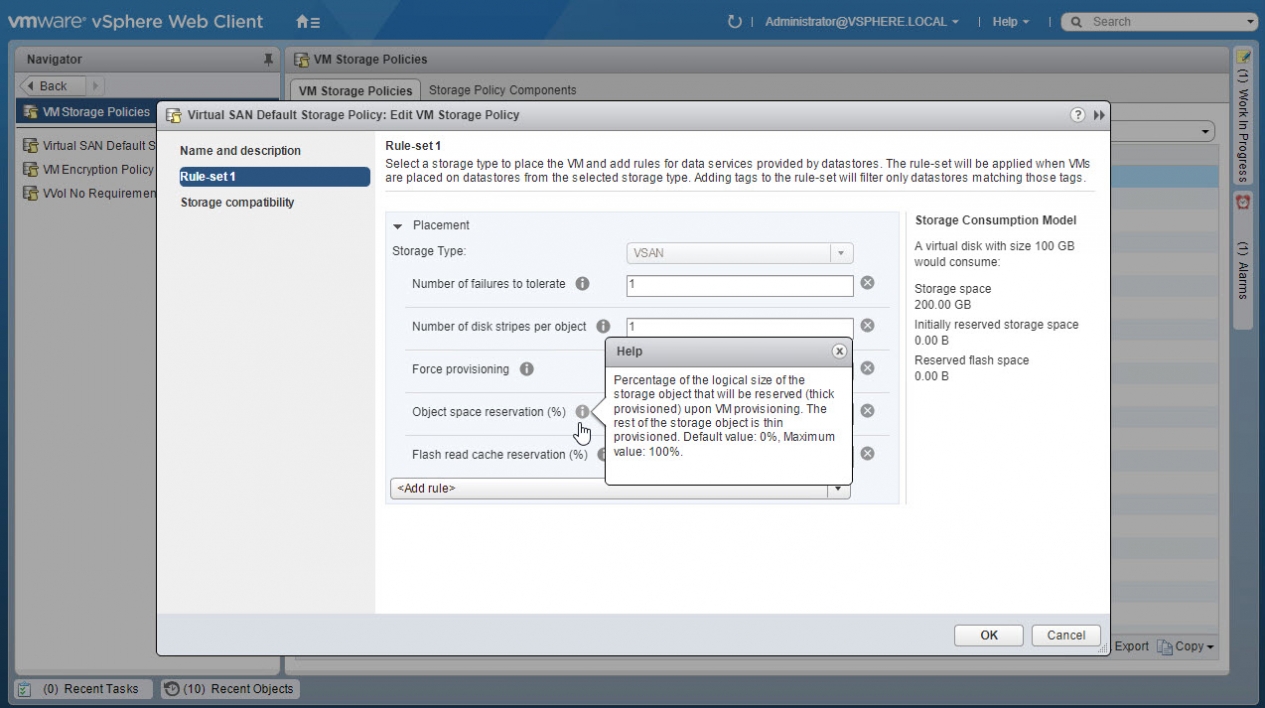Click the OK button
Image resolution: width=1265 pixels, height=708 pixels.
988,635
